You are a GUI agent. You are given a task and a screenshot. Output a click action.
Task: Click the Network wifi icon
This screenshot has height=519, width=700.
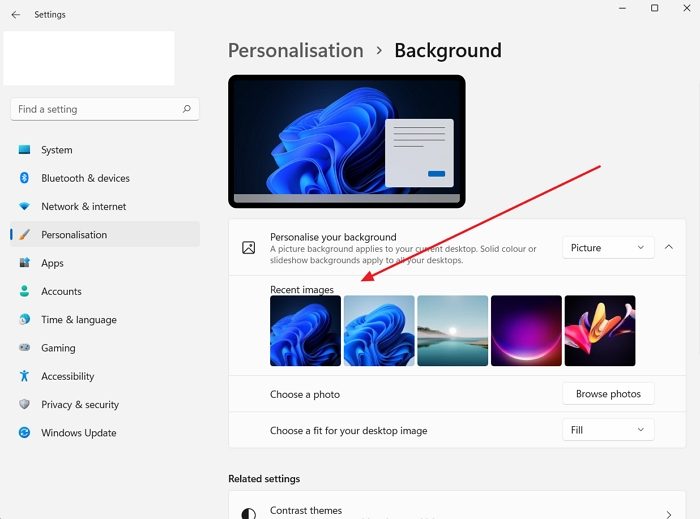[25, 206]
